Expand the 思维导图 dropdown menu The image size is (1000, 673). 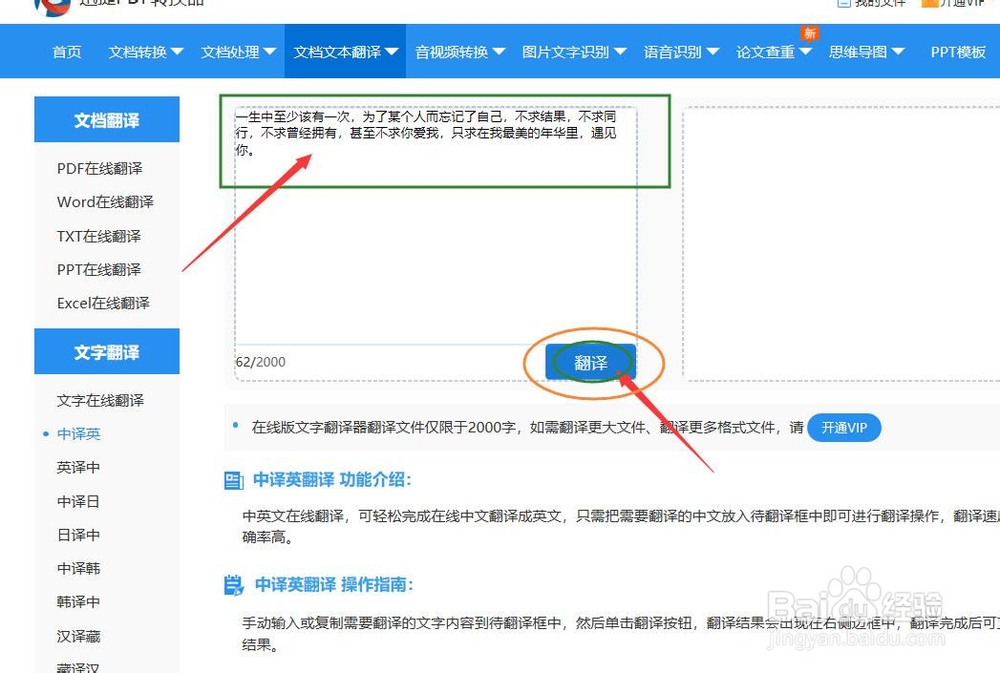pyautogui.click(x=866, y=52)
